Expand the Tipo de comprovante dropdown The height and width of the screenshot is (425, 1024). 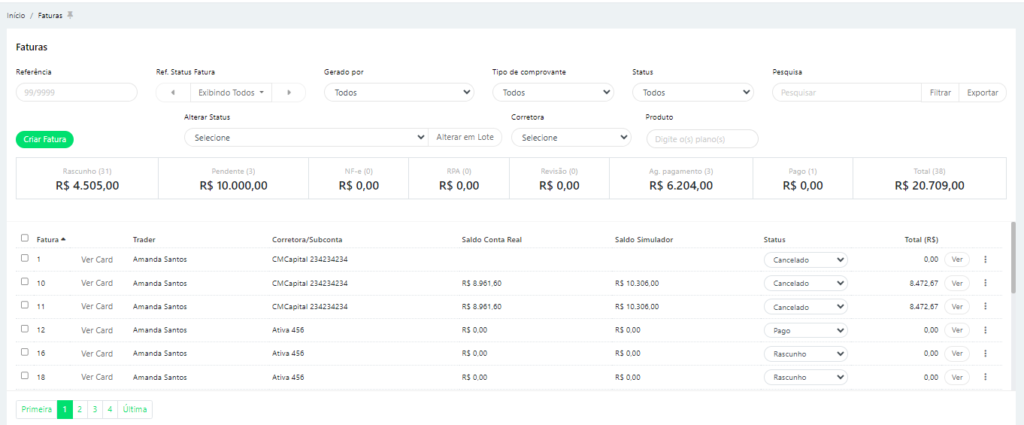click(552, 92)
